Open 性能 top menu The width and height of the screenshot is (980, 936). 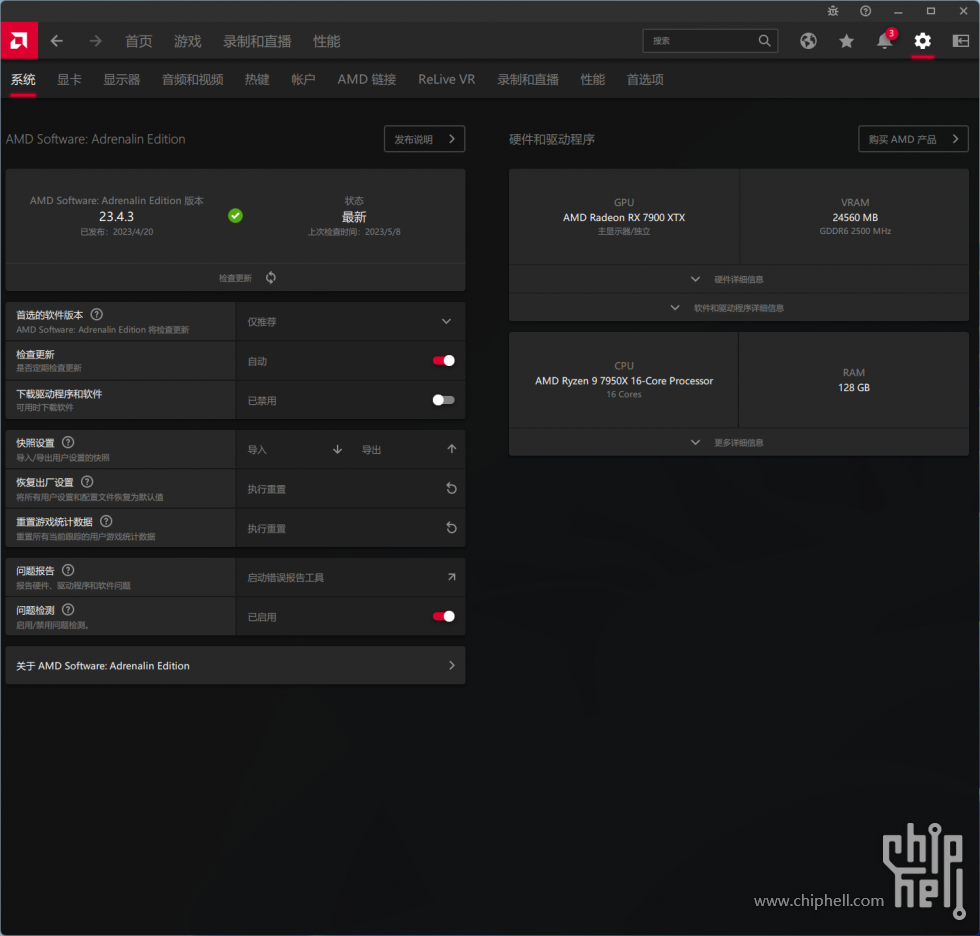(326, 41)
